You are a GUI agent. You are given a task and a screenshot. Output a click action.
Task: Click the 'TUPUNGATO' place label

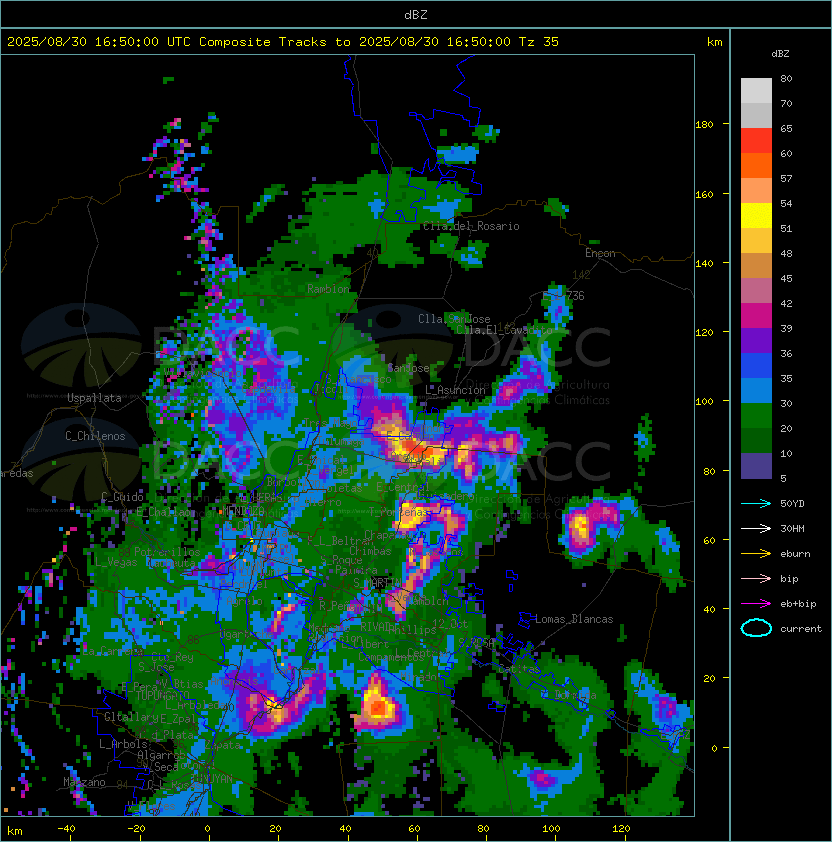162,695
